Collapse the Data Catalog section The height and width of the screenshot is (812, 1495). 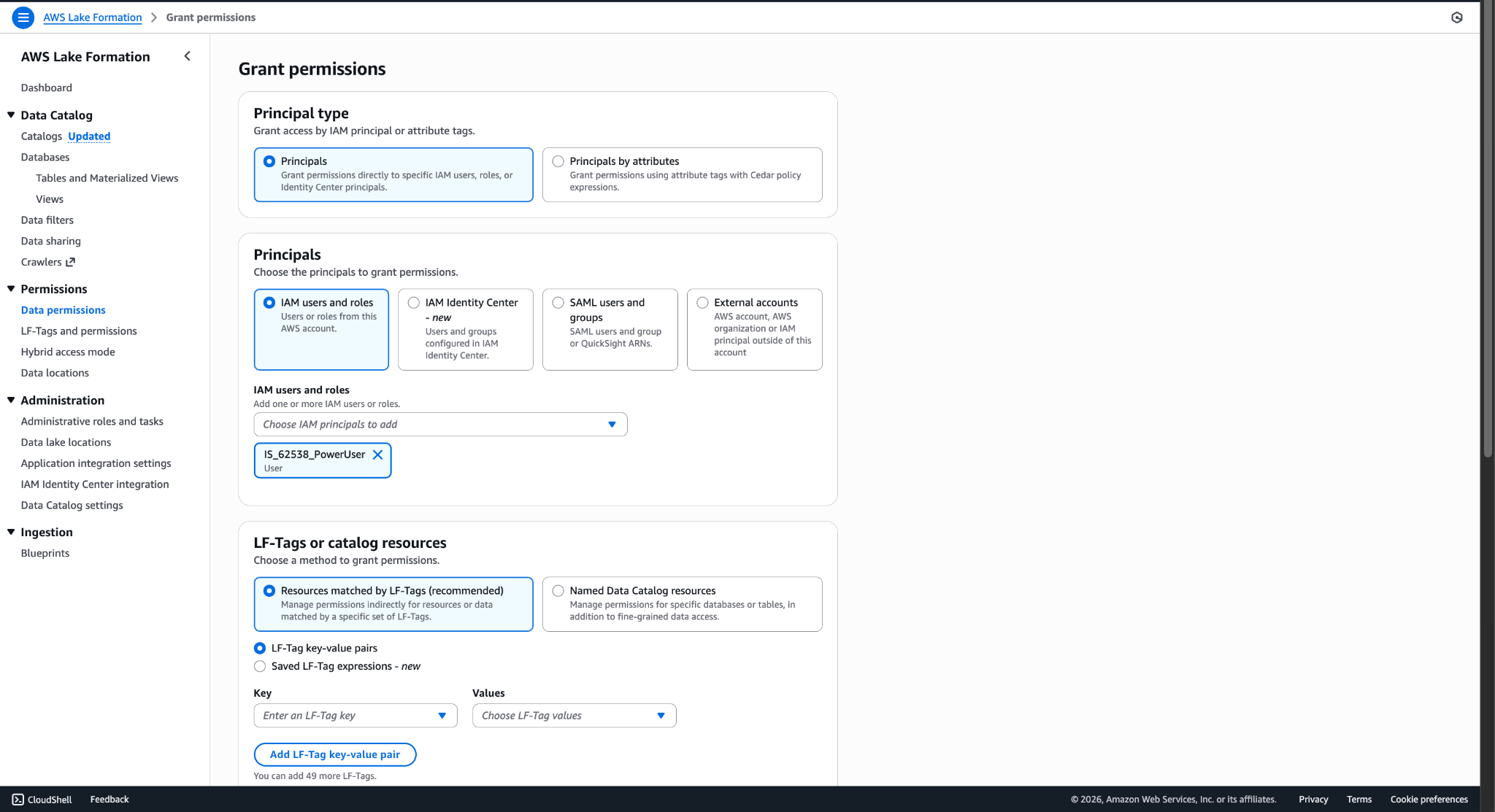pyautogui.click(x=11, y=115)
